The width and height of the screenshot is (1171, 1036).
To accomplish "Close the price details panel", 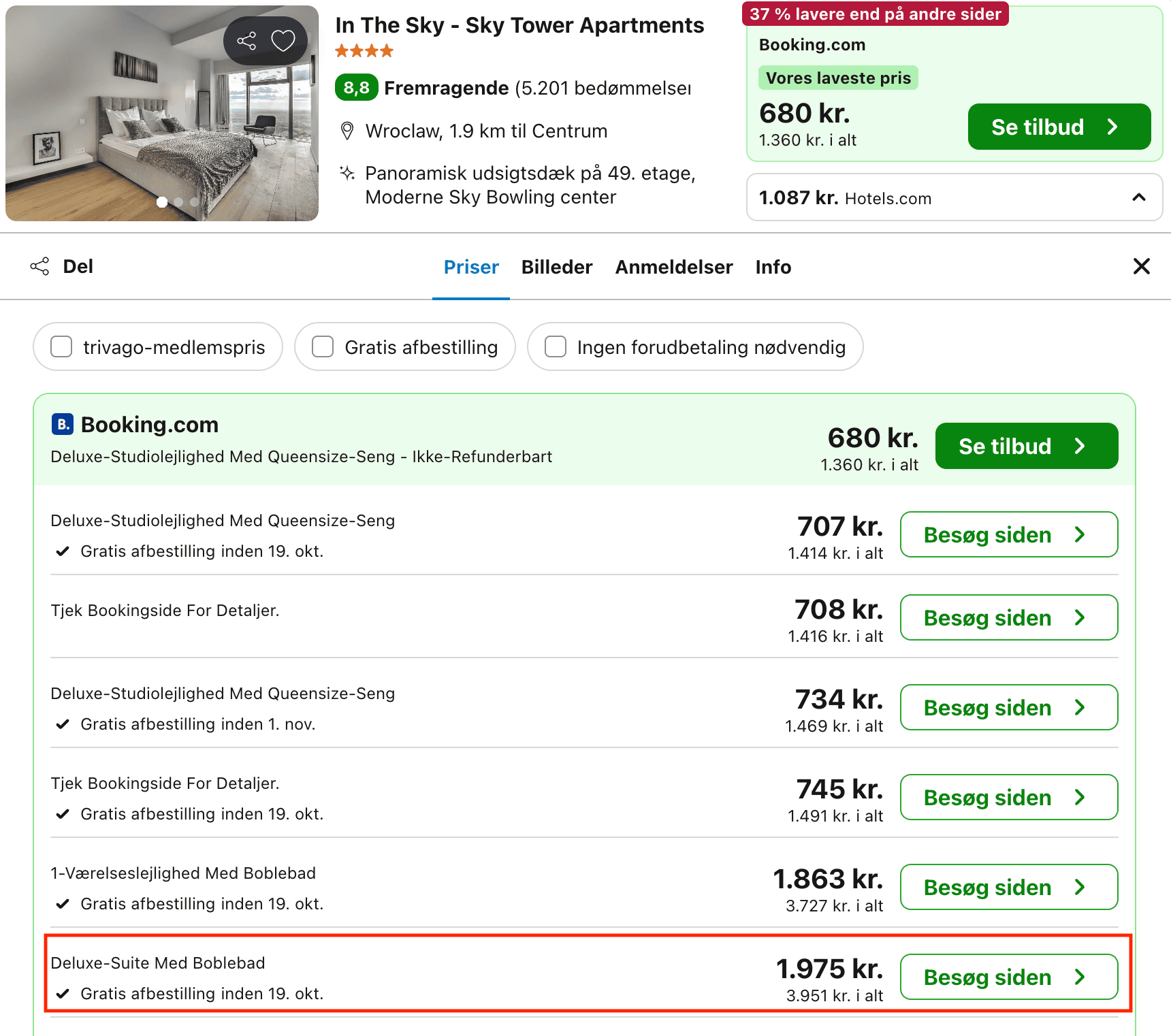I will [1142, 266].
